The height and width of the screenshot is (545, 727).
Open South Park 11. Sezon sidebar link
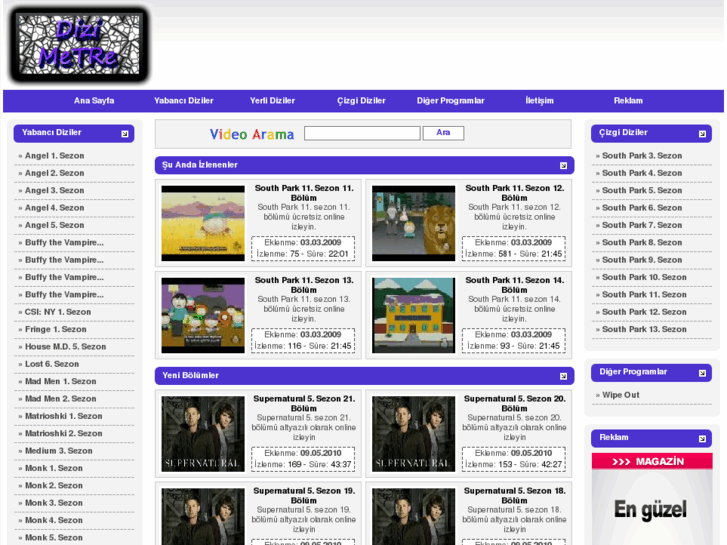tap(644, 295)
